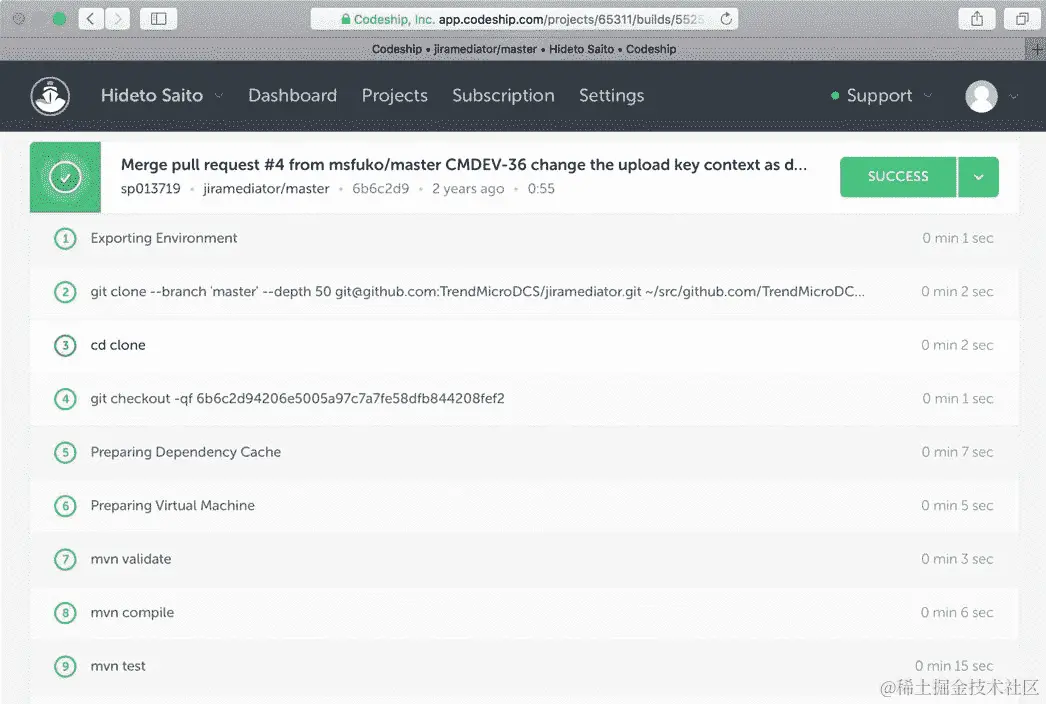Click the green SUCCESS button
The image size is (1046, 704).
[x=898, y=177]
